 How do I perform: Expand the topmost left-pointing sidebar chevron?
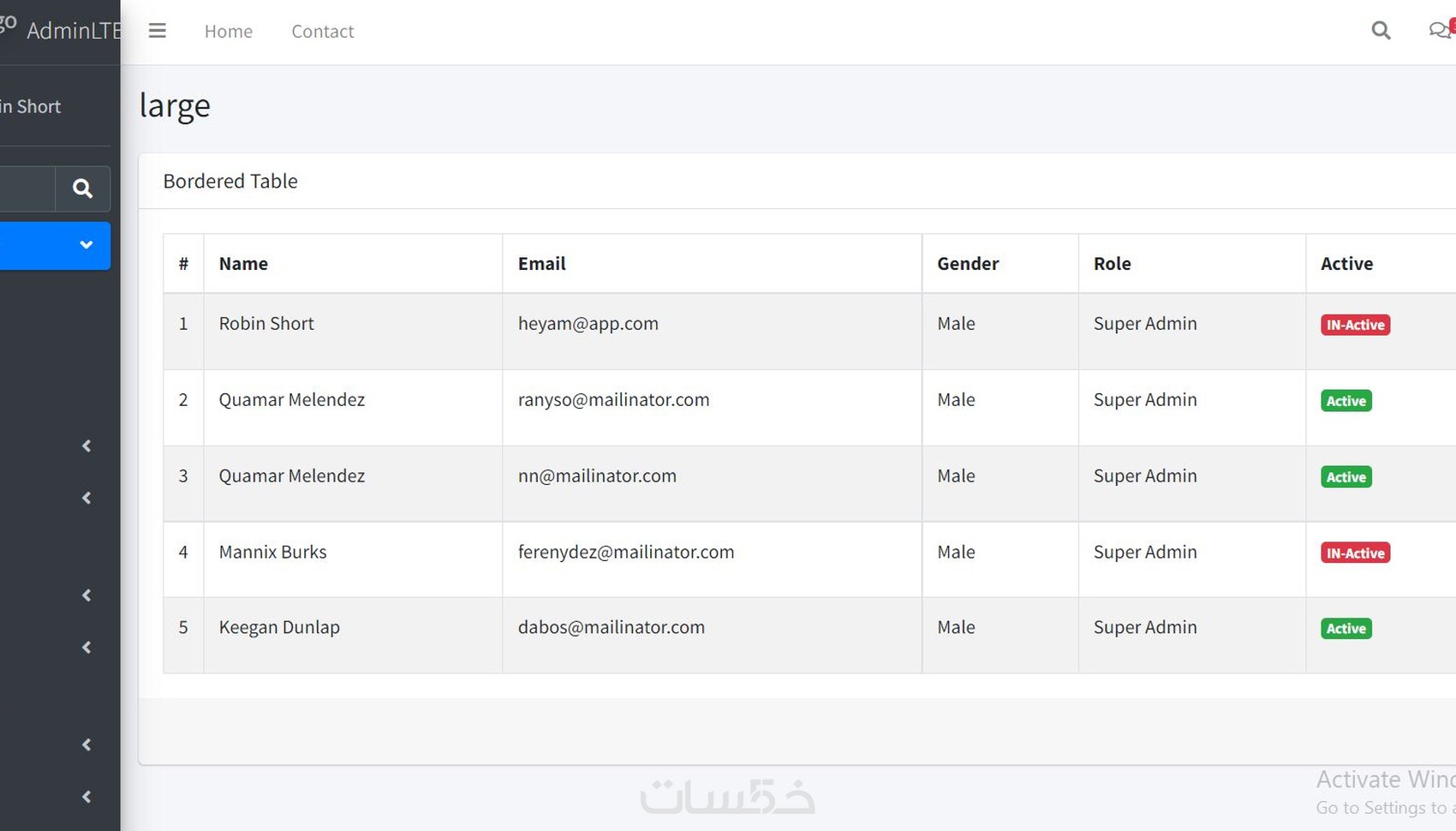point(87,445)
